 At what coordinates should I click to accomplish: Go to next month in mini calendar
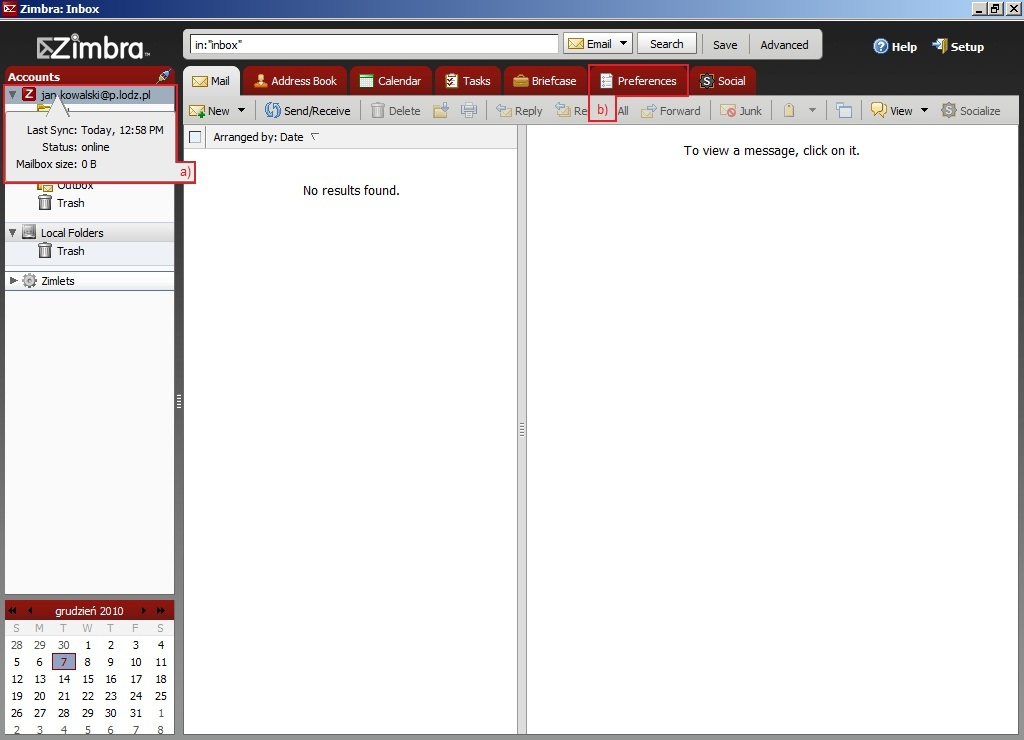pos(144,611)
